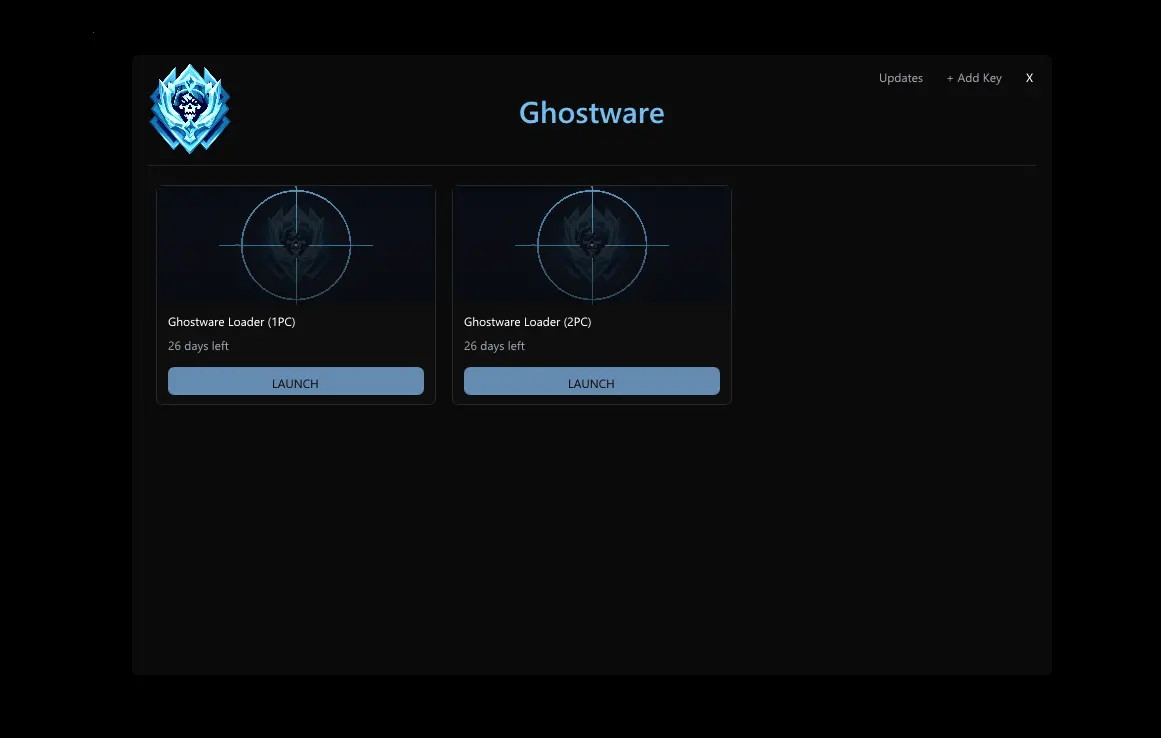Click the Ghostware heading title

point(592,113)
